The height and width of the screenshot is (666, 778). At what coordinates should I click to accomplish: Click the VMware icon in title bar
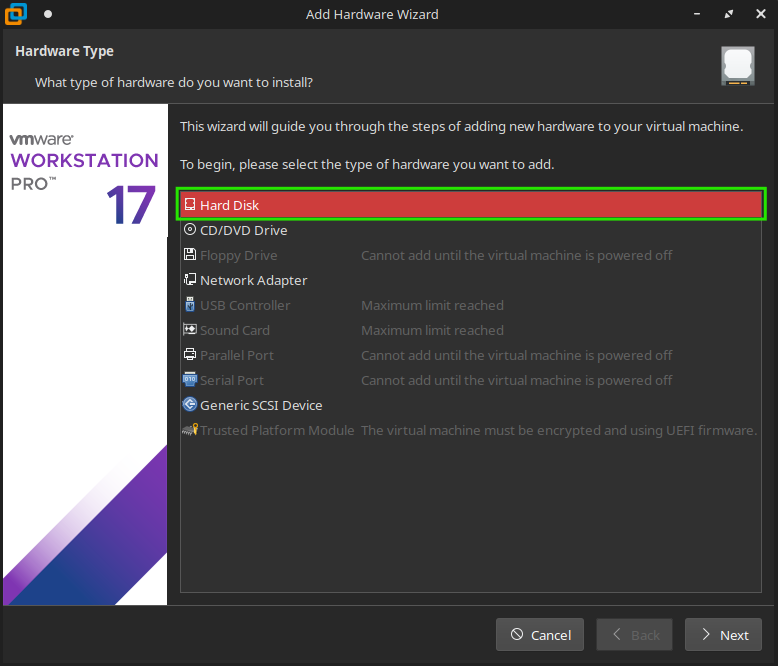pyautogui.click(x=17, y=14)
